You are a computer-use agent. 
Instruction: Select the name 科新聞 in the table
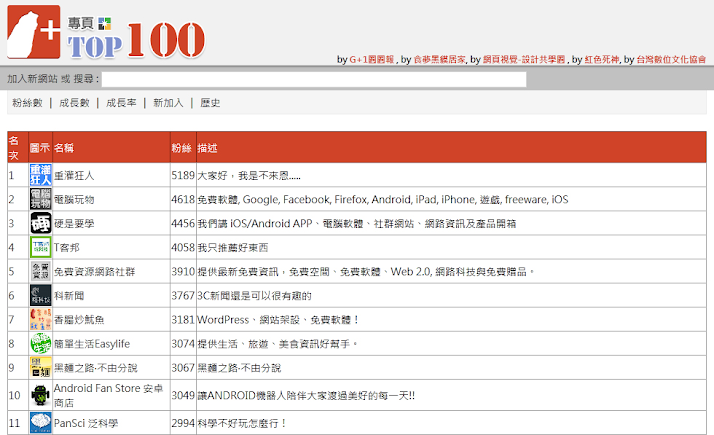(x=69, y=296)
